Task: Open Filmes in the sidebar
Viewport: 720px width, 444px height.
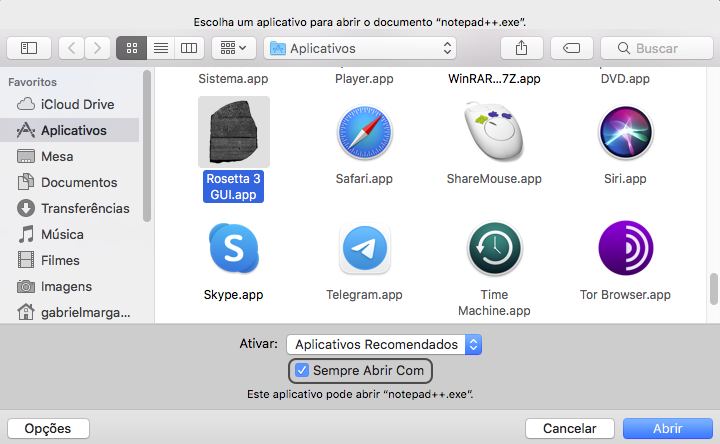Action: pyautogui.click(x=70, y=260)
